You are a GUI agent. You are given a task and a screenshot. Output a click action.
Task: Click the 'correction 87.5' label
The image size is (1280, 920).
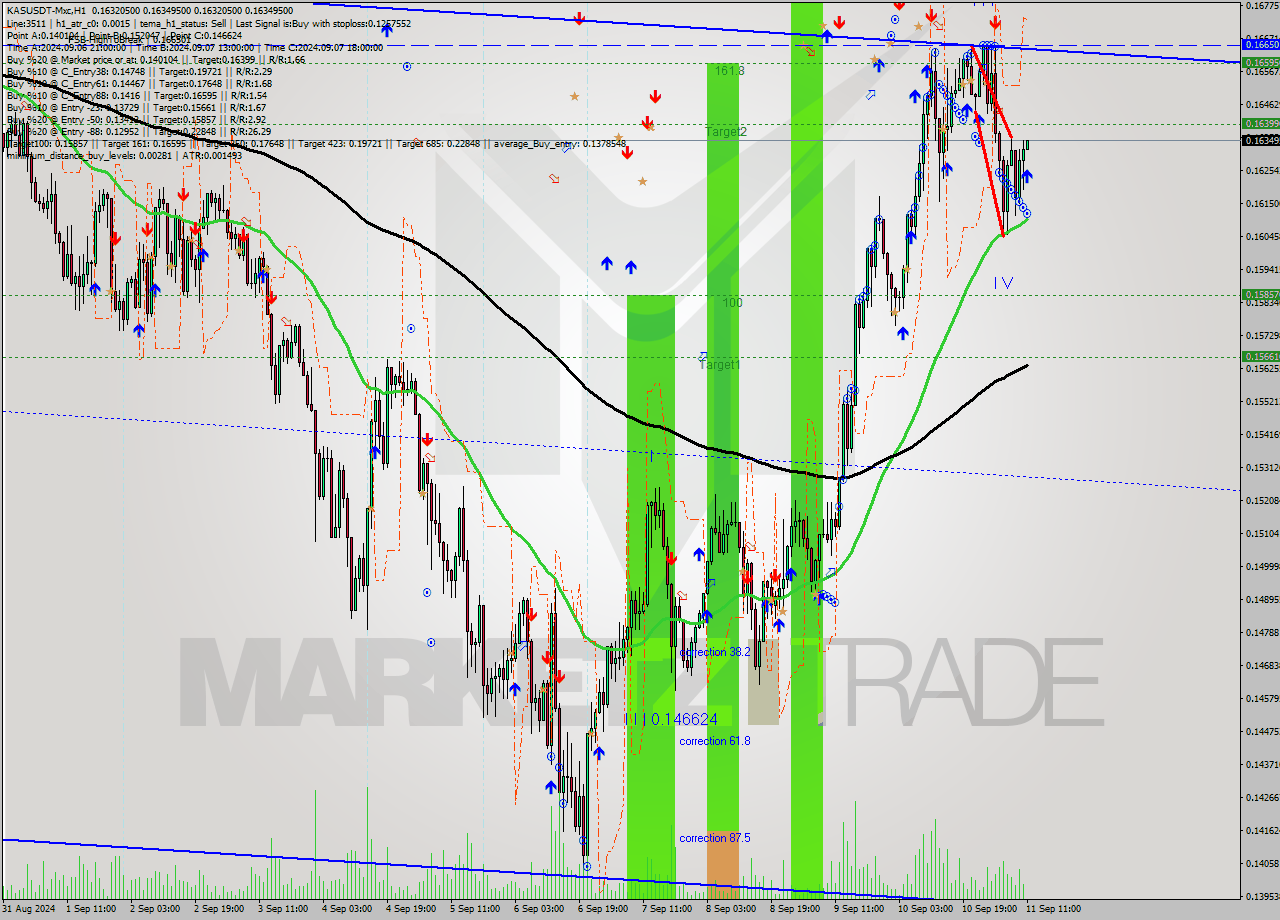[714, 838]
